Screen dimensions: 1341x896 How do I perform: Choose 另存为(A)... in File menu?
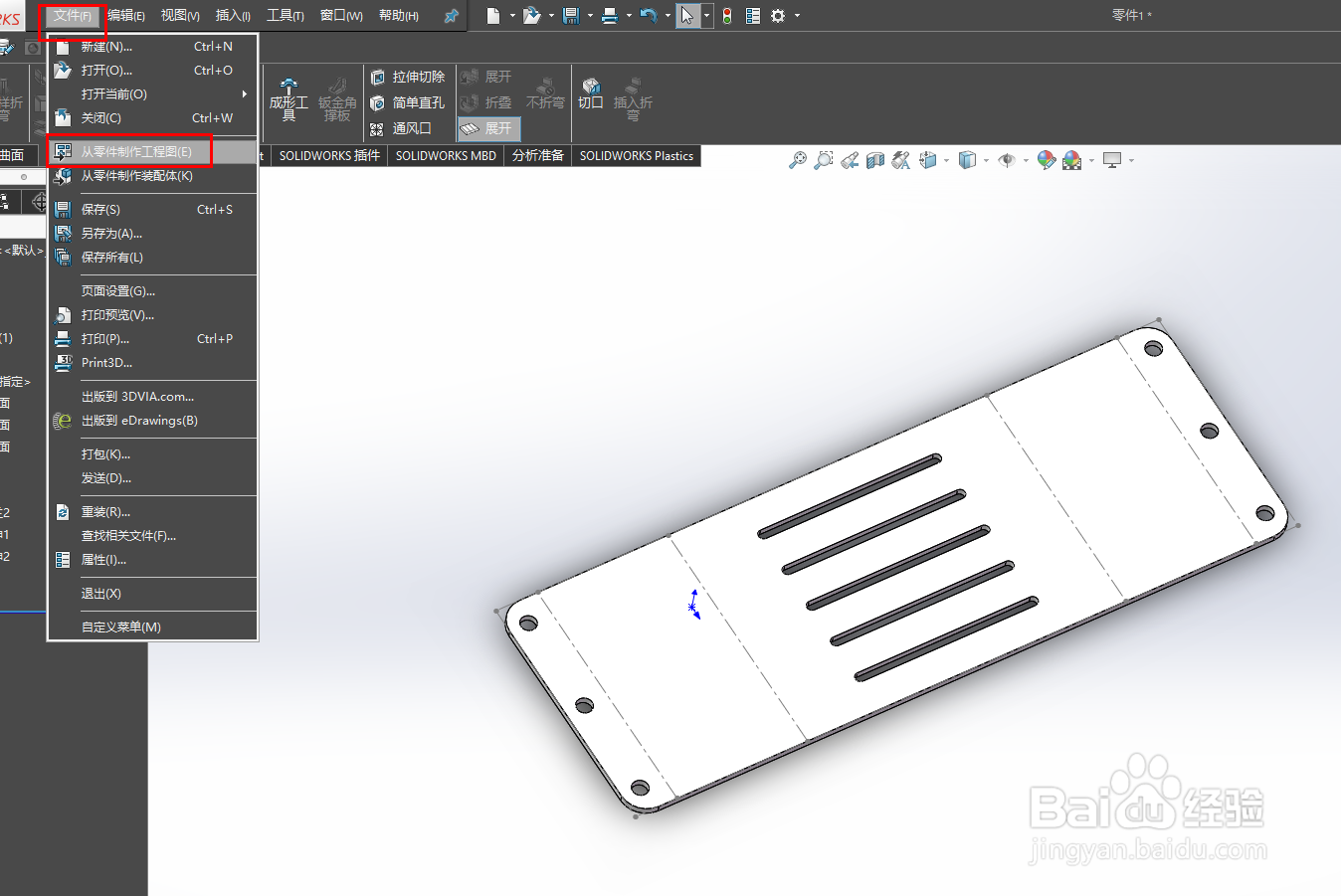pos(153,234)
